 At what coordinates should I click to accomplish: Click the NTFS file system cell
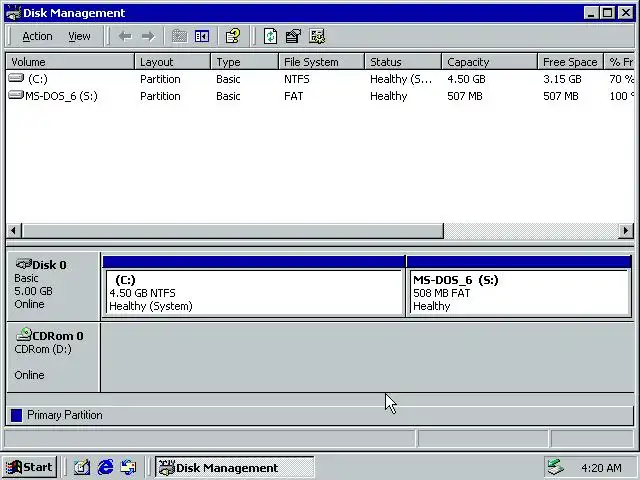[x=297, y=79]
